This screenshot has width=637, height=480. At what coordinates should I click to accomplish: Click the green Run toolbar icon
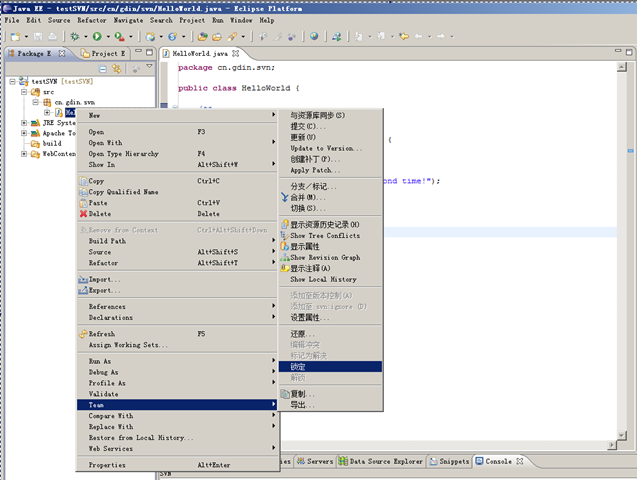click(x=97, y=37)
